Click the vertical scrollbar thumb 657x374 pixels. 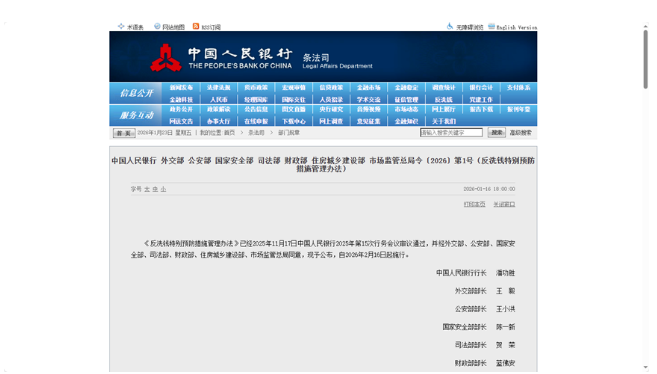pos(646,59)
